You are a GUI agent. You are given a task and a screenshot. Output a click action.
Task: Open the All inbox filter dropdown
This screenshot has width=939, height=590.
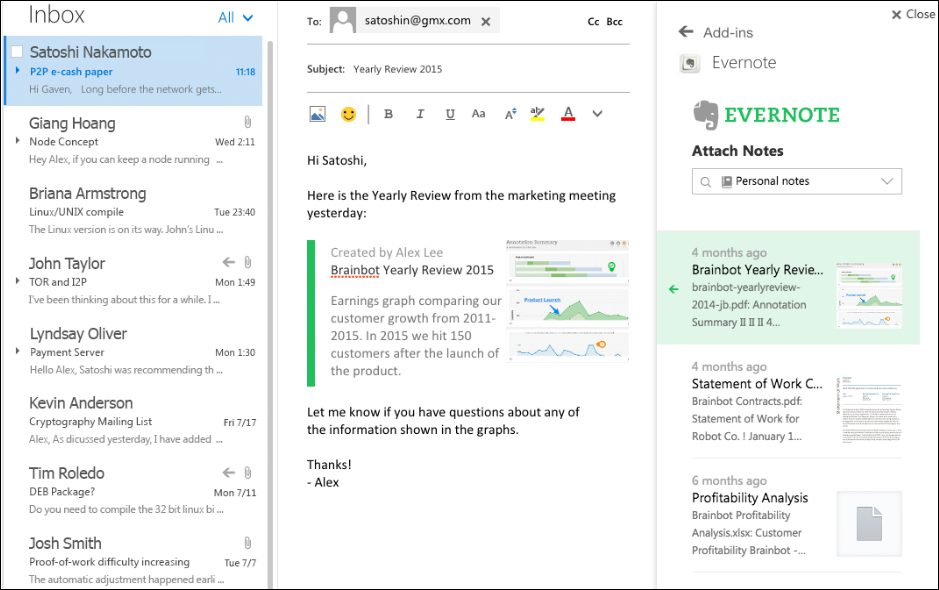[x=234, y=16]
